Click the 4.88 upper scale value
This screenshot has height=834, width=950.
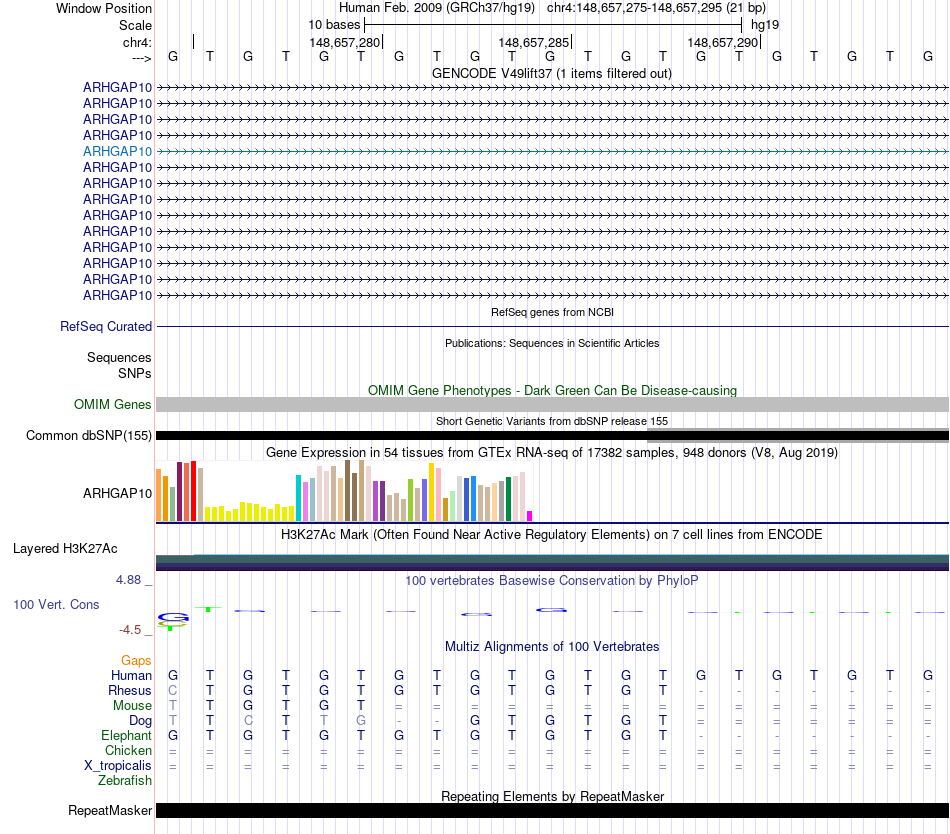click(128, 580)
